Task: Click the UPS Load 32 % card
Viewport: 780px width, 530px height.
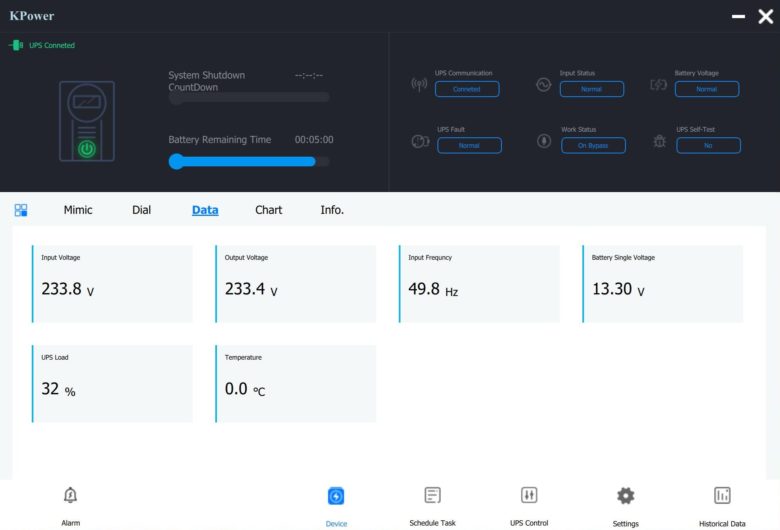Action: 112,384
